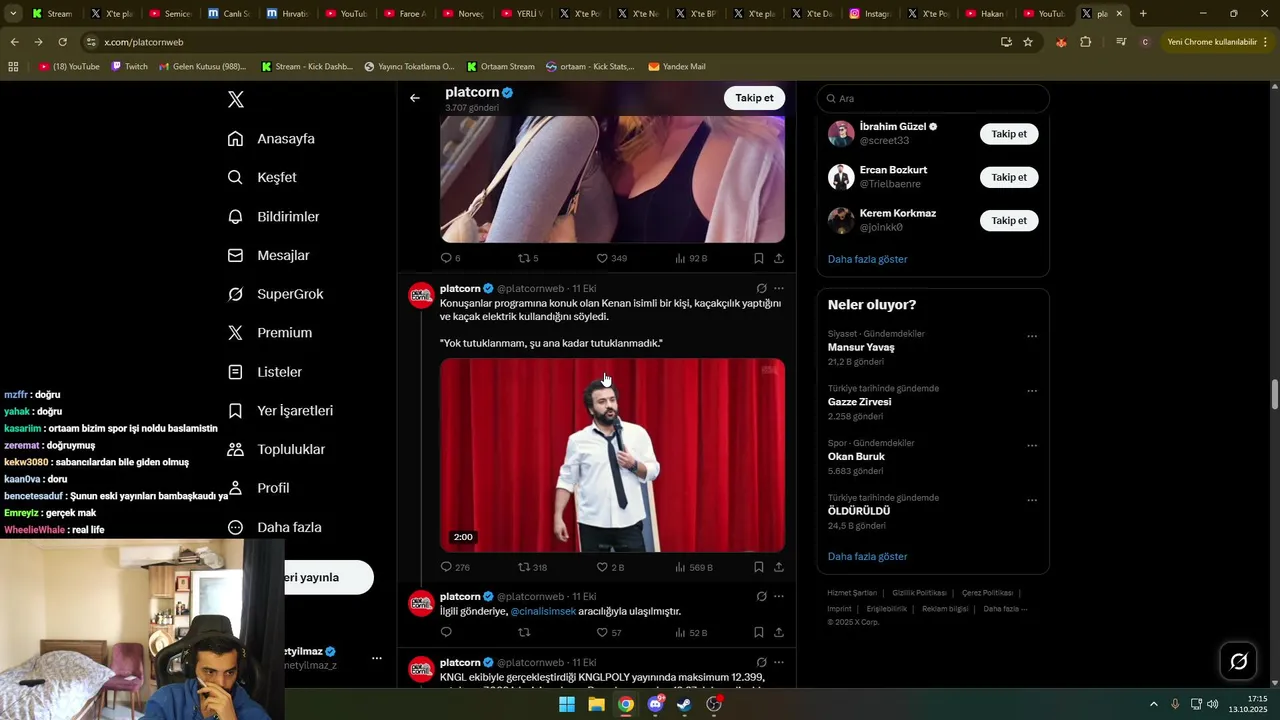Screen dimensions: 1280x720
Task: Click the X logo in sidebar
Action: 236,99
